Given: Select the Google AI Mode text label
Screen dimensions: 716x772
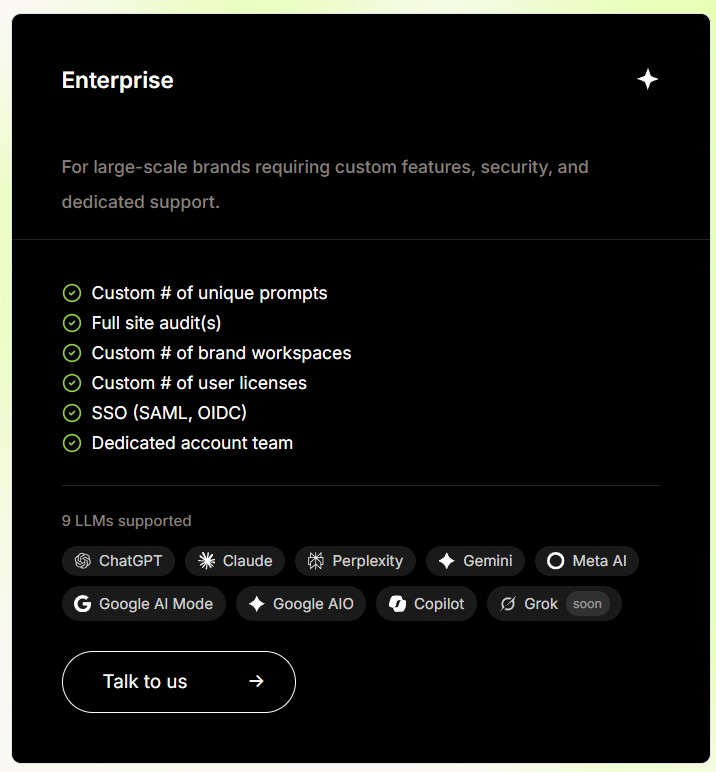Looking at the screenshot, I should (156, 604).
